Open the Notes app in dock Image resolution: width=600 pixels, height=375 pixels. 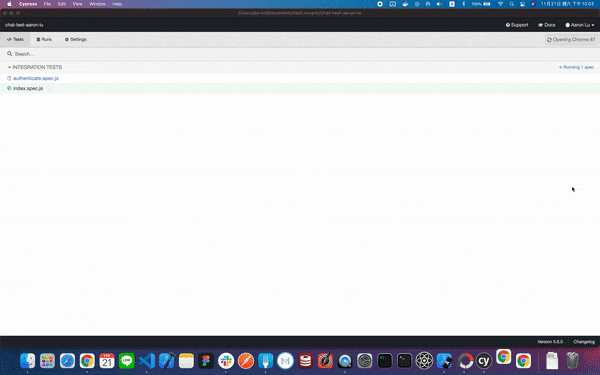[186, 361]
